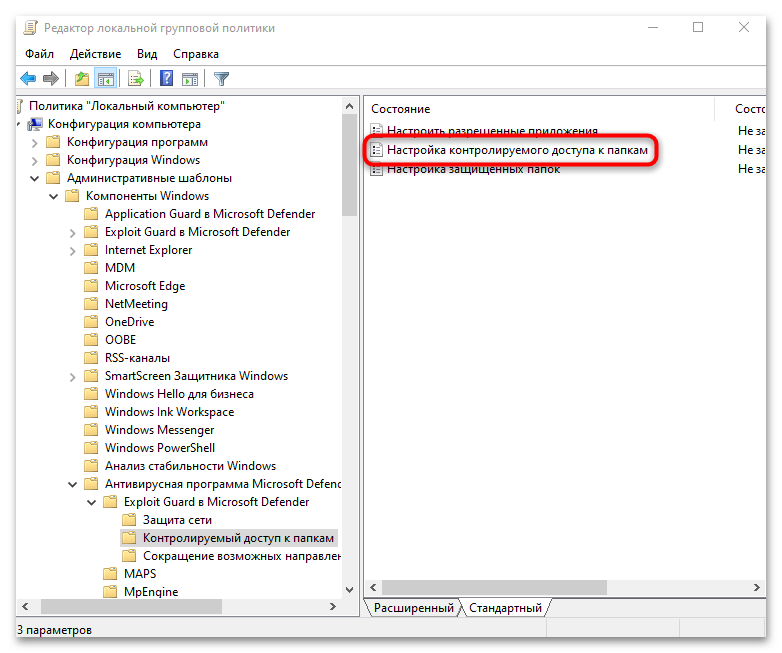Screen dimensions: 782x653
Task: Click the icon of the Настройка контролируемого доступа к папкам policy
Action: click(x=377, y=150)
